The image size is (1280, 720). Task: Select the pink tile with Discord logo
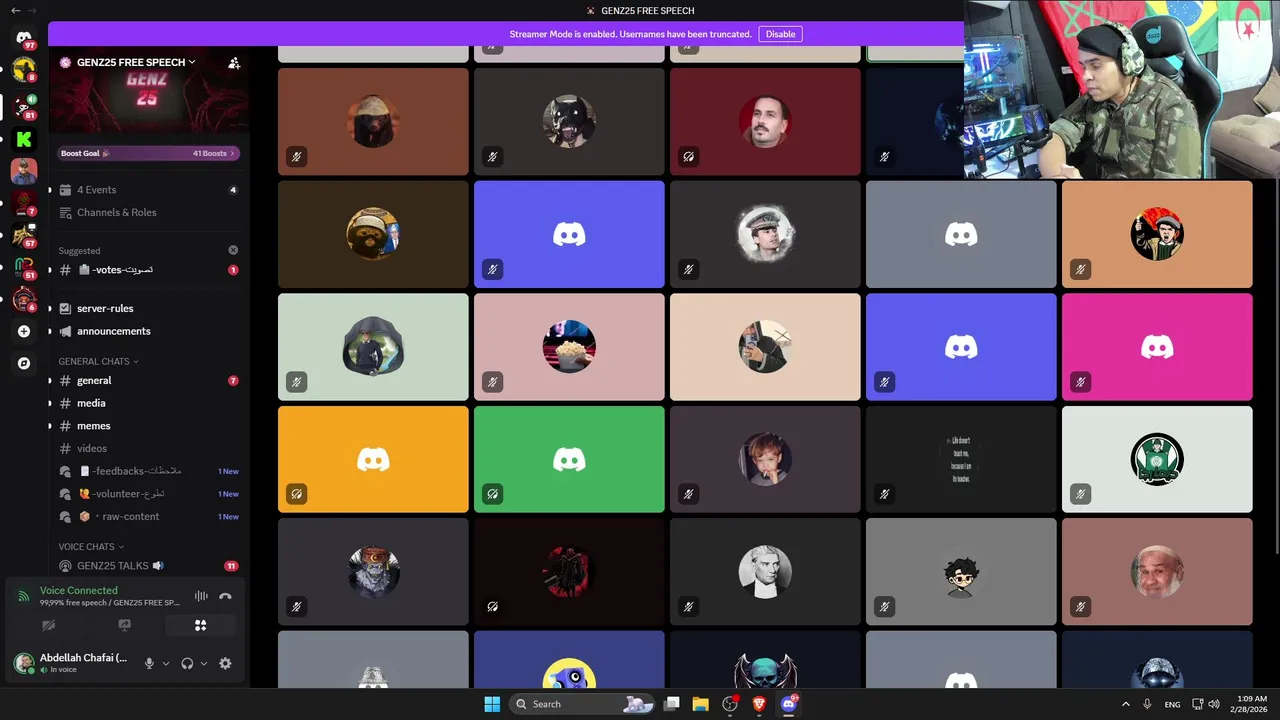pos(1157,347)
